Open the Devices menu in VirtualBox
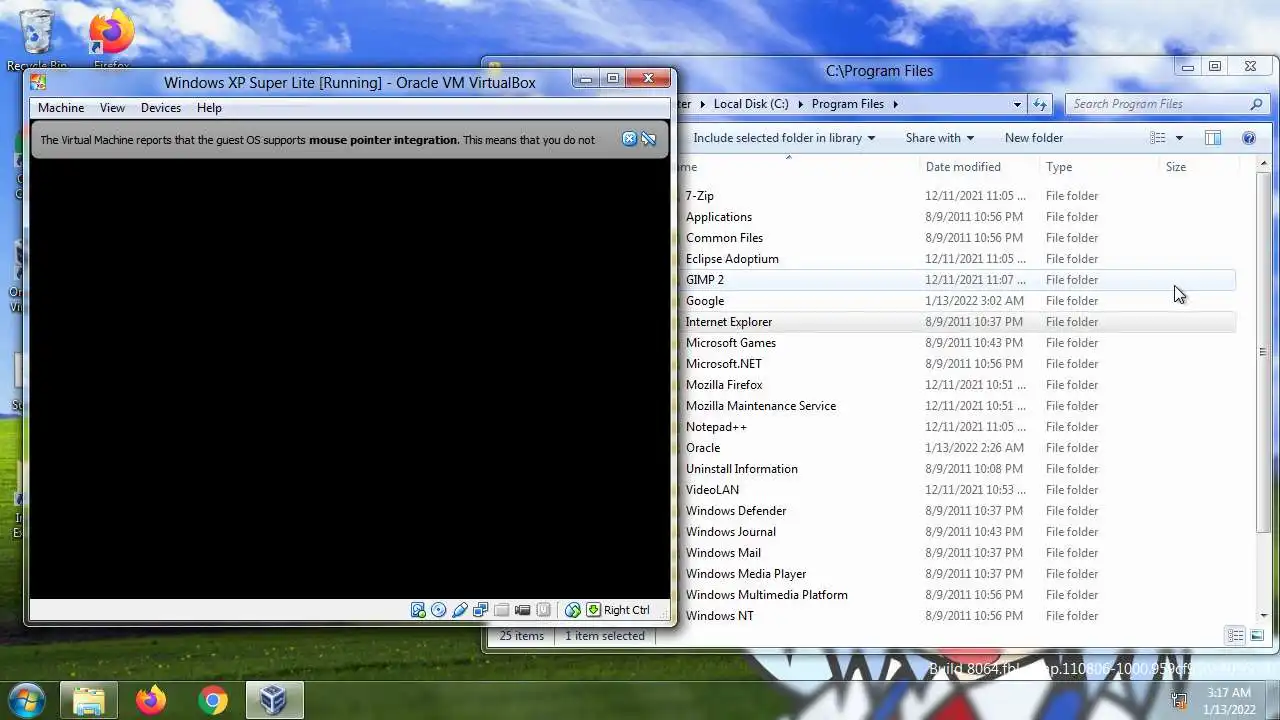The height and width of the screenshot is (720, 1280). pos(161,108)
